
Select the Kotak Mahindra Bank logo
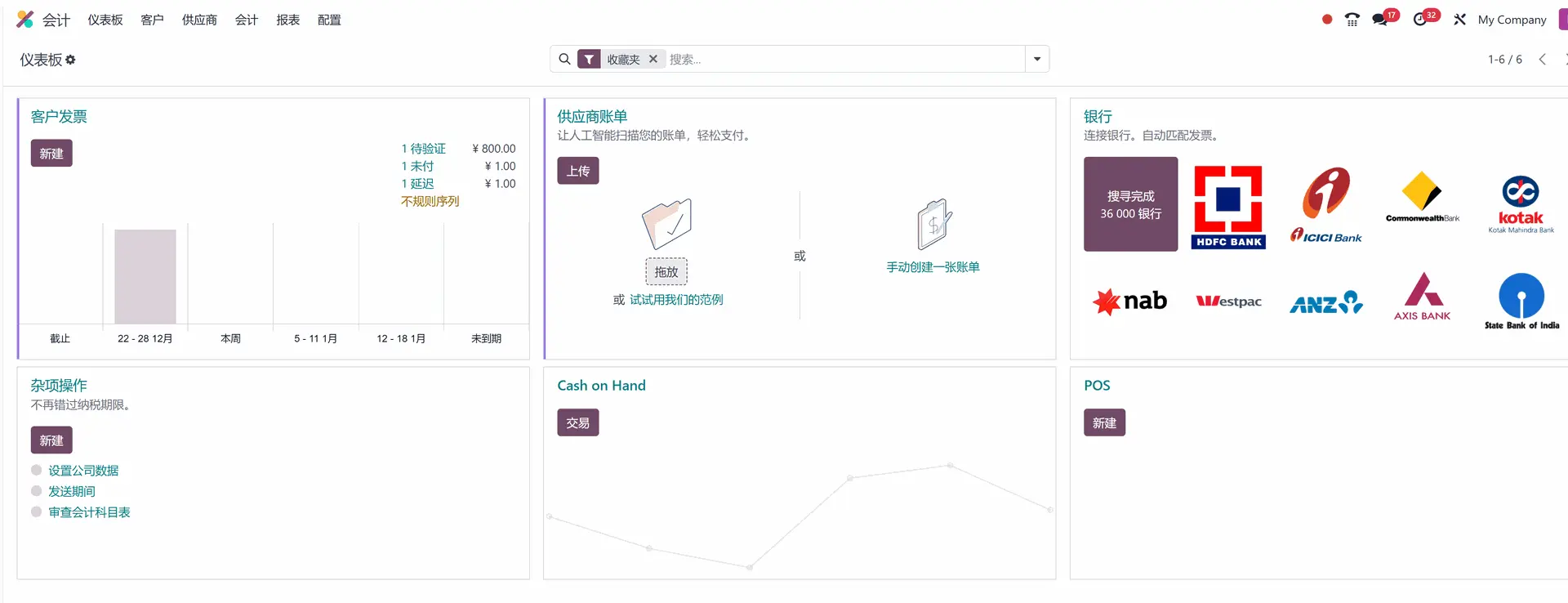(x=1521, y=204)
